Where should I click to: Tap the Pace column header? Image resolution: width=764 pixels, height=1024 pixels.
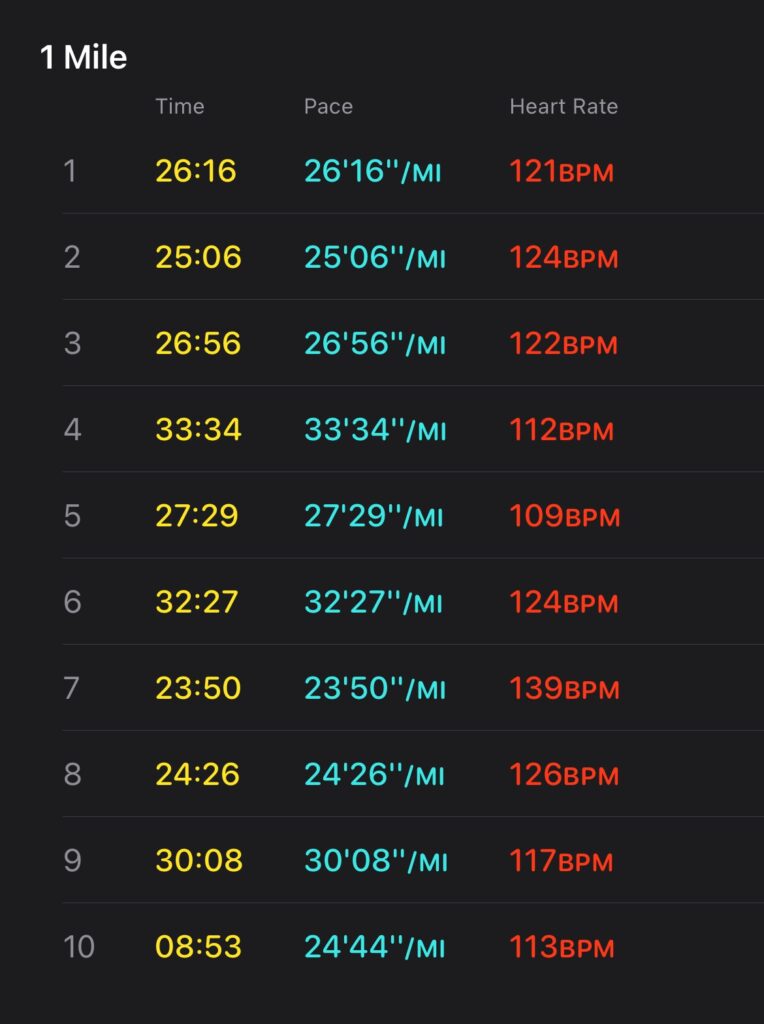coord(328,106)
